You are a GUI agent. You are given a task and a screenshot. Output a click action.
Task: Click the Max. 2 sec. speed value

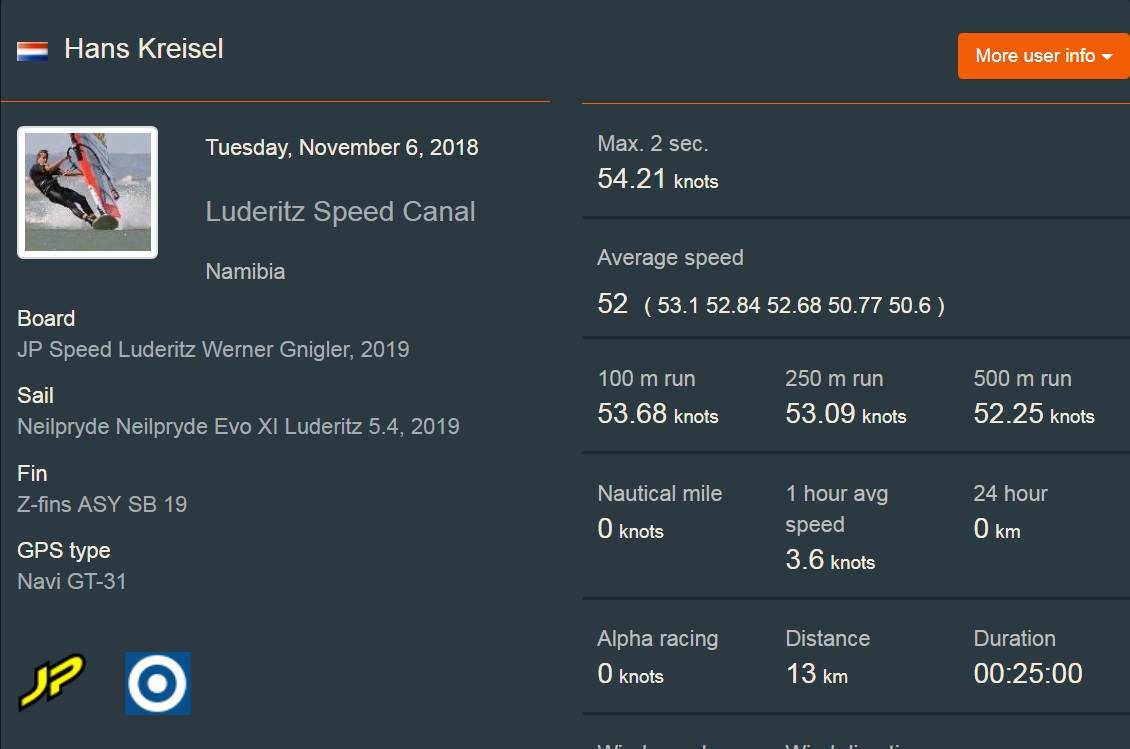tap(657, 180)
